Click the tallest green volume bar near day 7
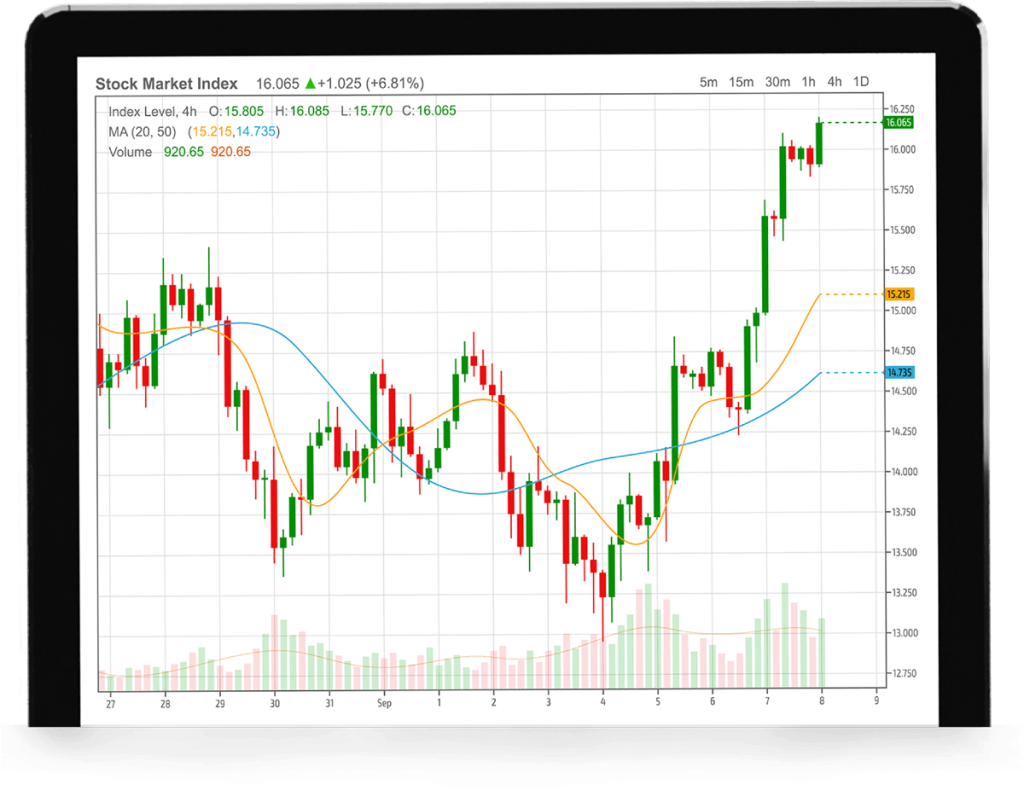The height and width of the screenshot is (796, 1024). (785, 635)
